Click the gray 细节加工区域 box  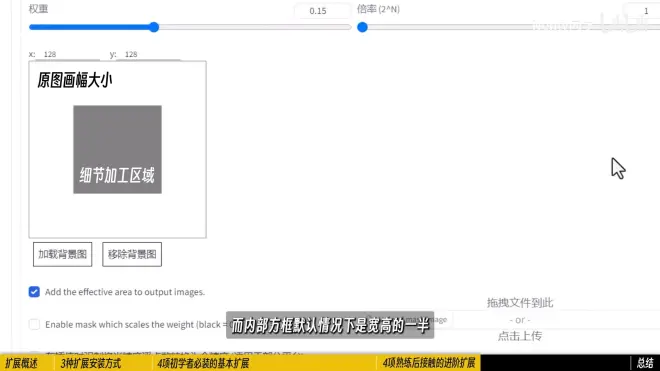point(117,149)
